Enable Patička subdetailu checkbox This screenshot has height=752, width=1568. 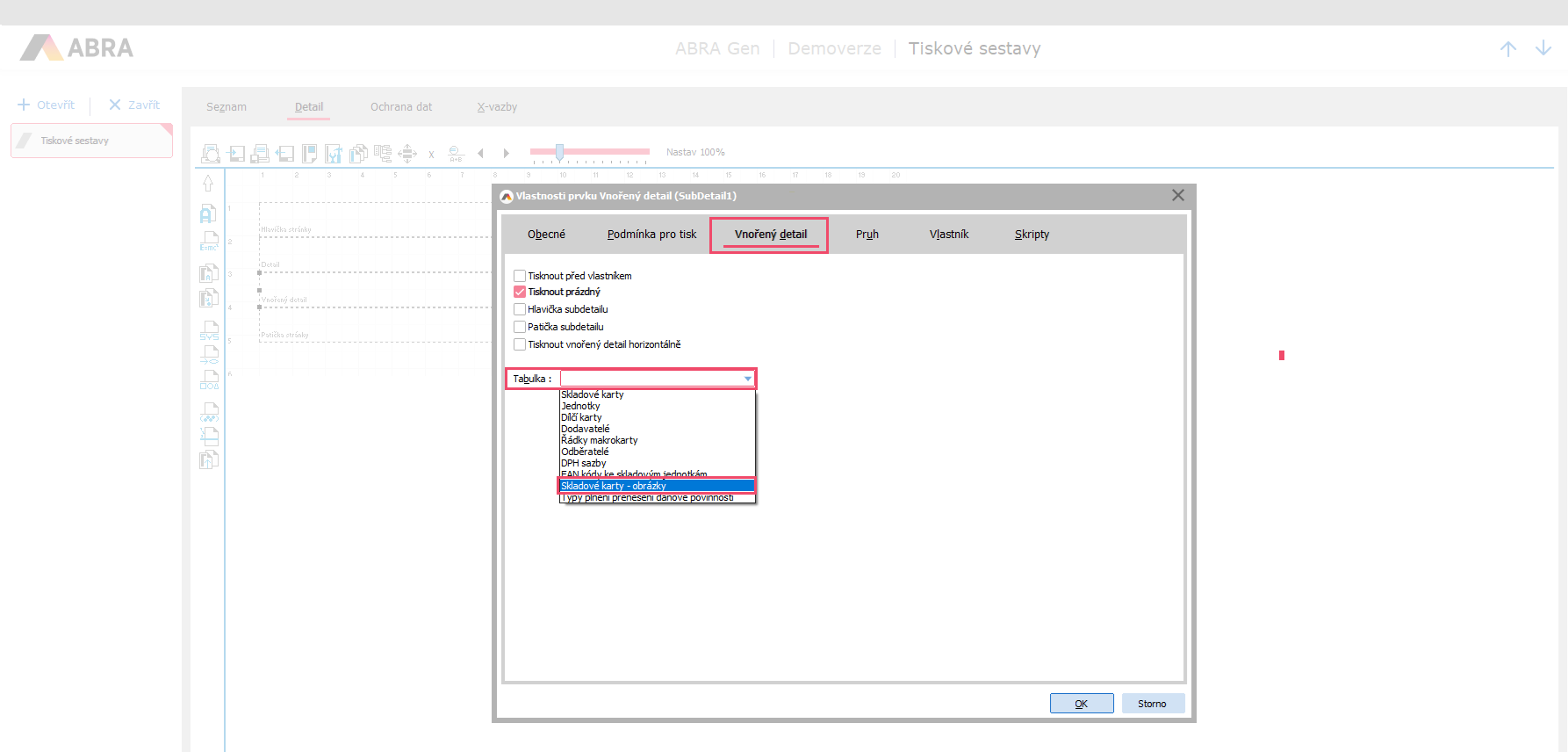[x=520, y=327]
